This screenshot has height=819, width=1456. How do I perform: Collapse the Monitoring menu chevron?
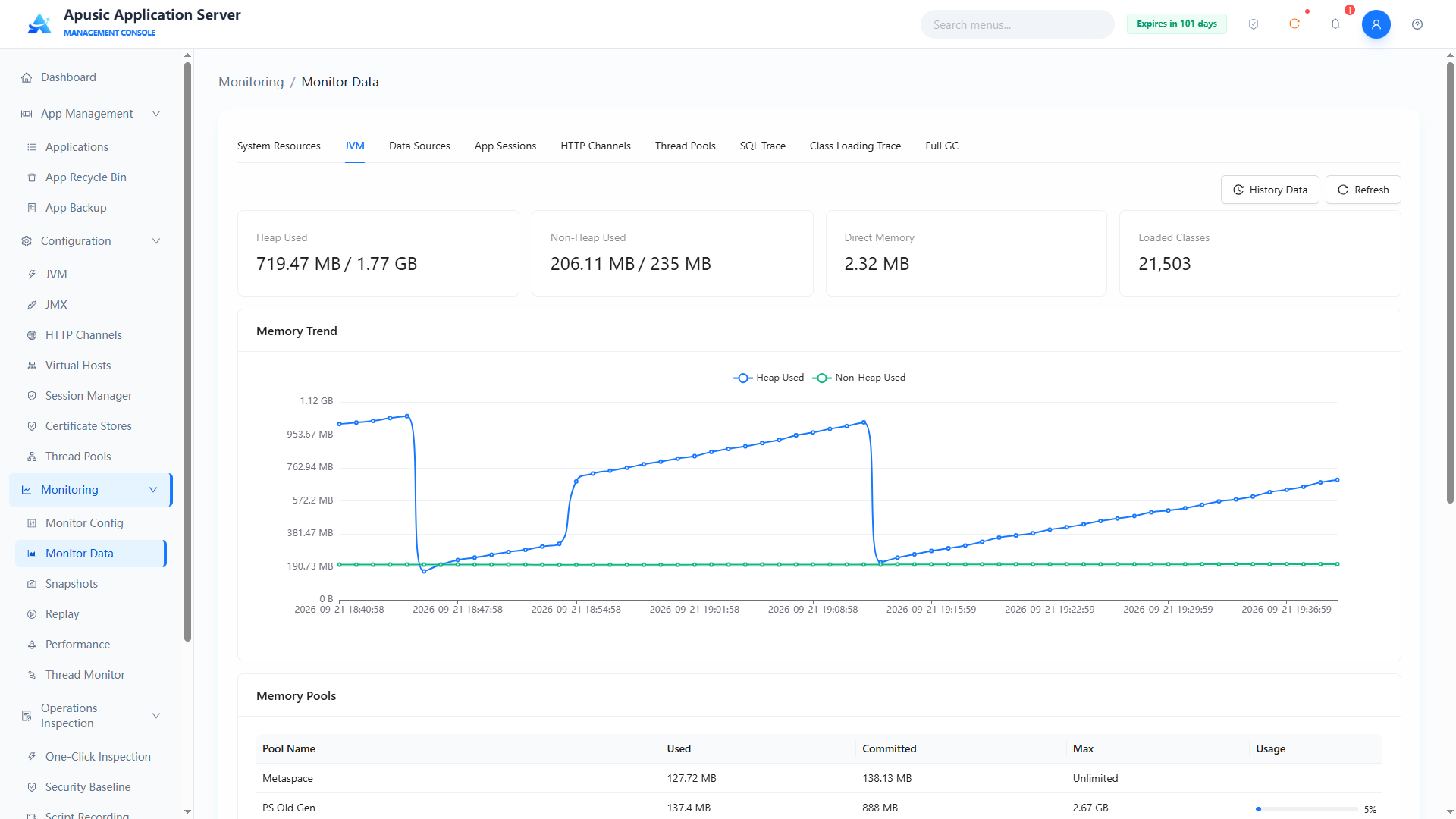[x=153, y=490]
